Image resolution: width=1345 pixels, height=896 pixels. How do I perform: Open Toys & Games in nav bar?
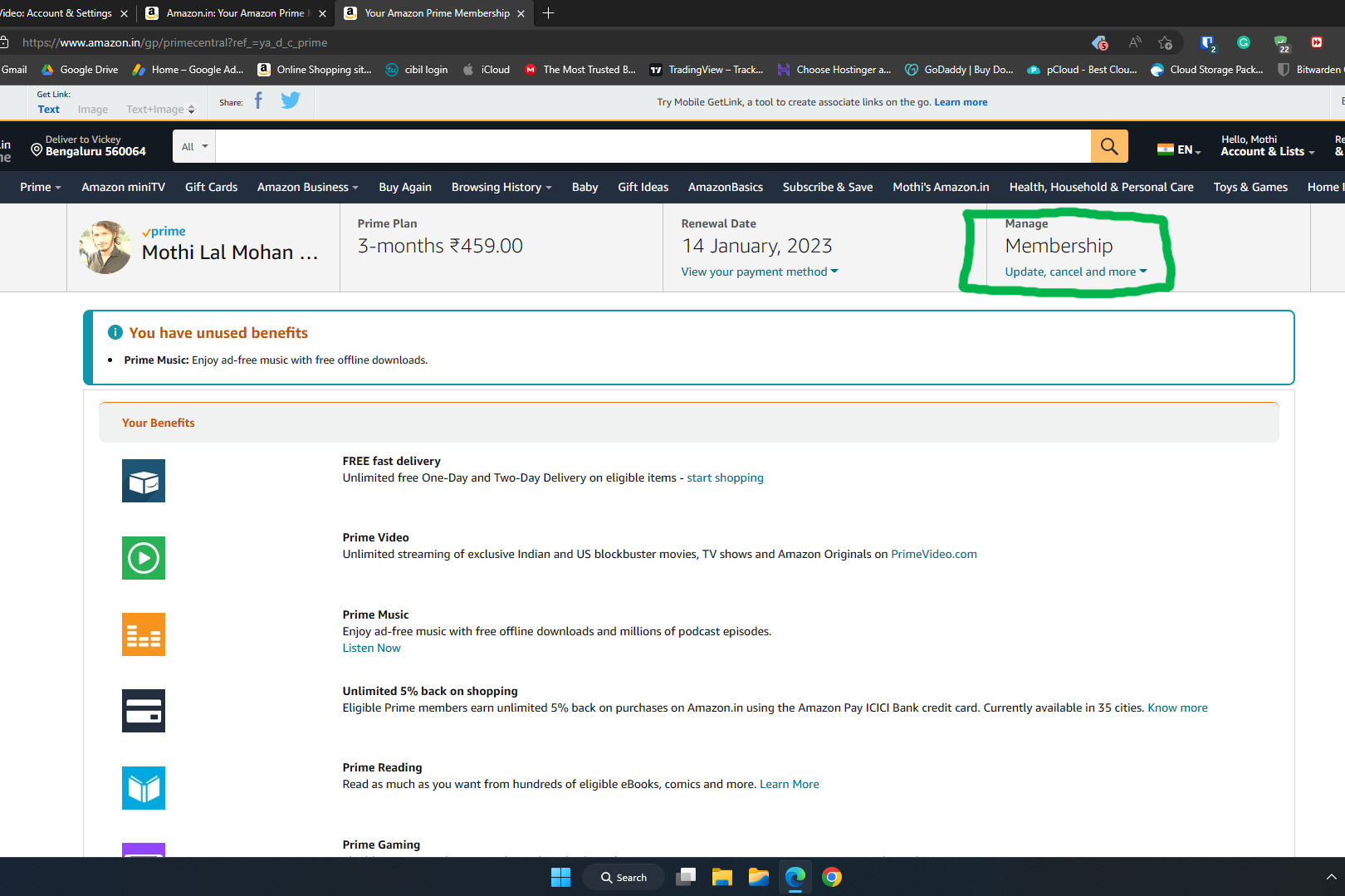click(x=1250, y=187)
